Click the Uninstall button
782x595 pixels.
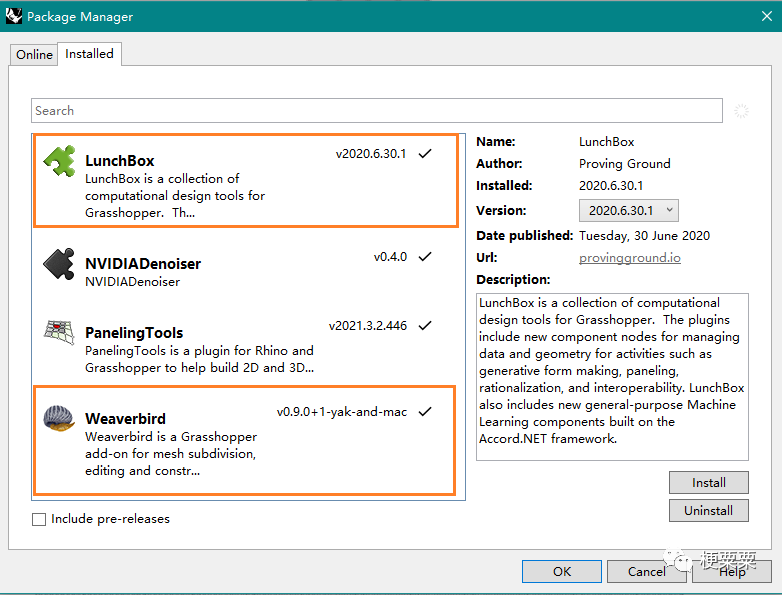pyautogui.click(x=709, y=511)
